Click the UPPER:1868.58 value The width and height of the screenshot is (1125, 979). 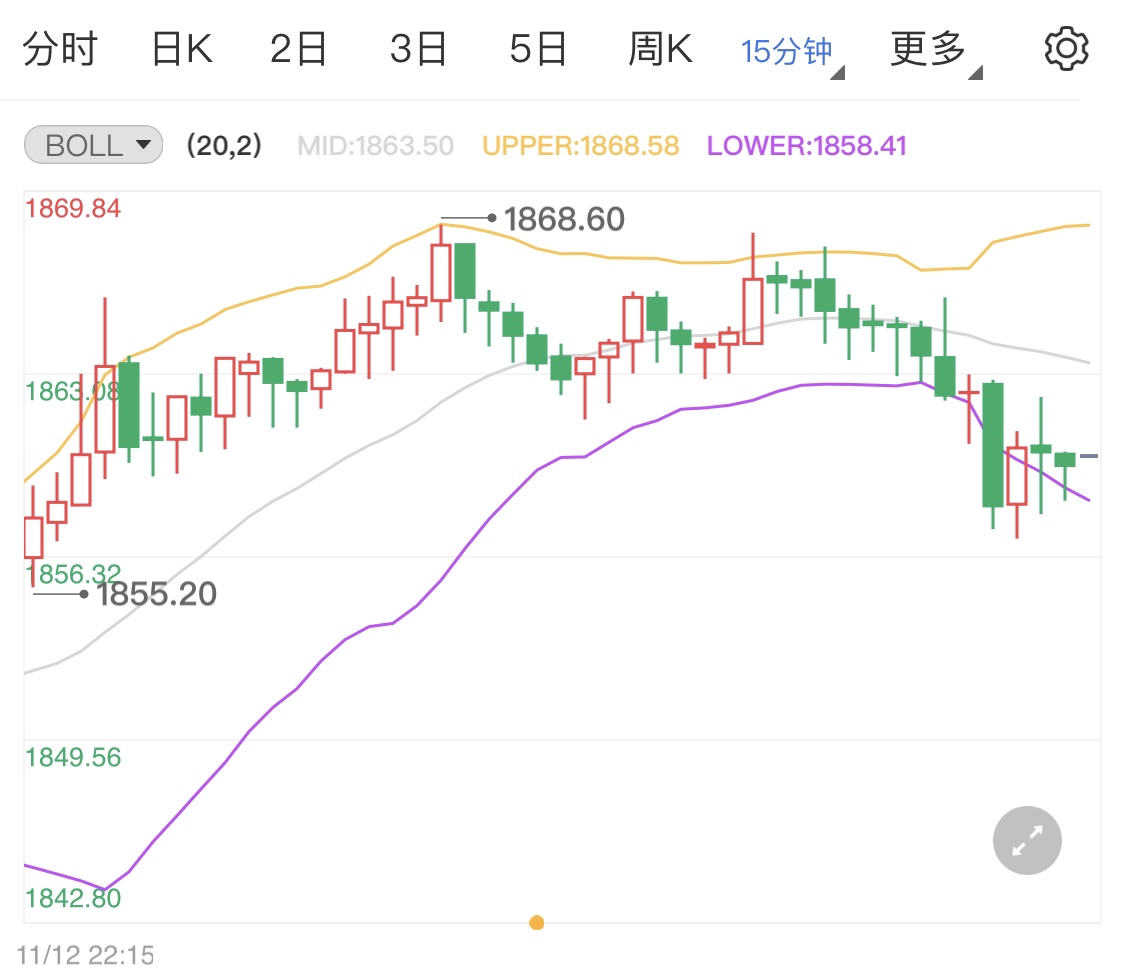(x=580, y=146)
